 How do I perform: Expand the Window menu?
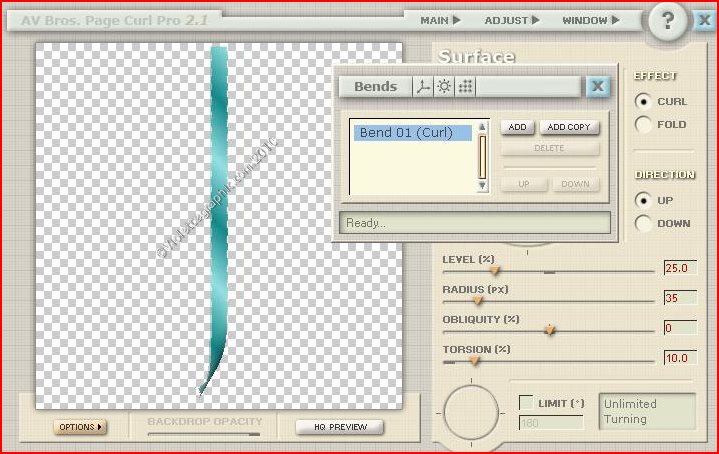(x=591, y=20)
